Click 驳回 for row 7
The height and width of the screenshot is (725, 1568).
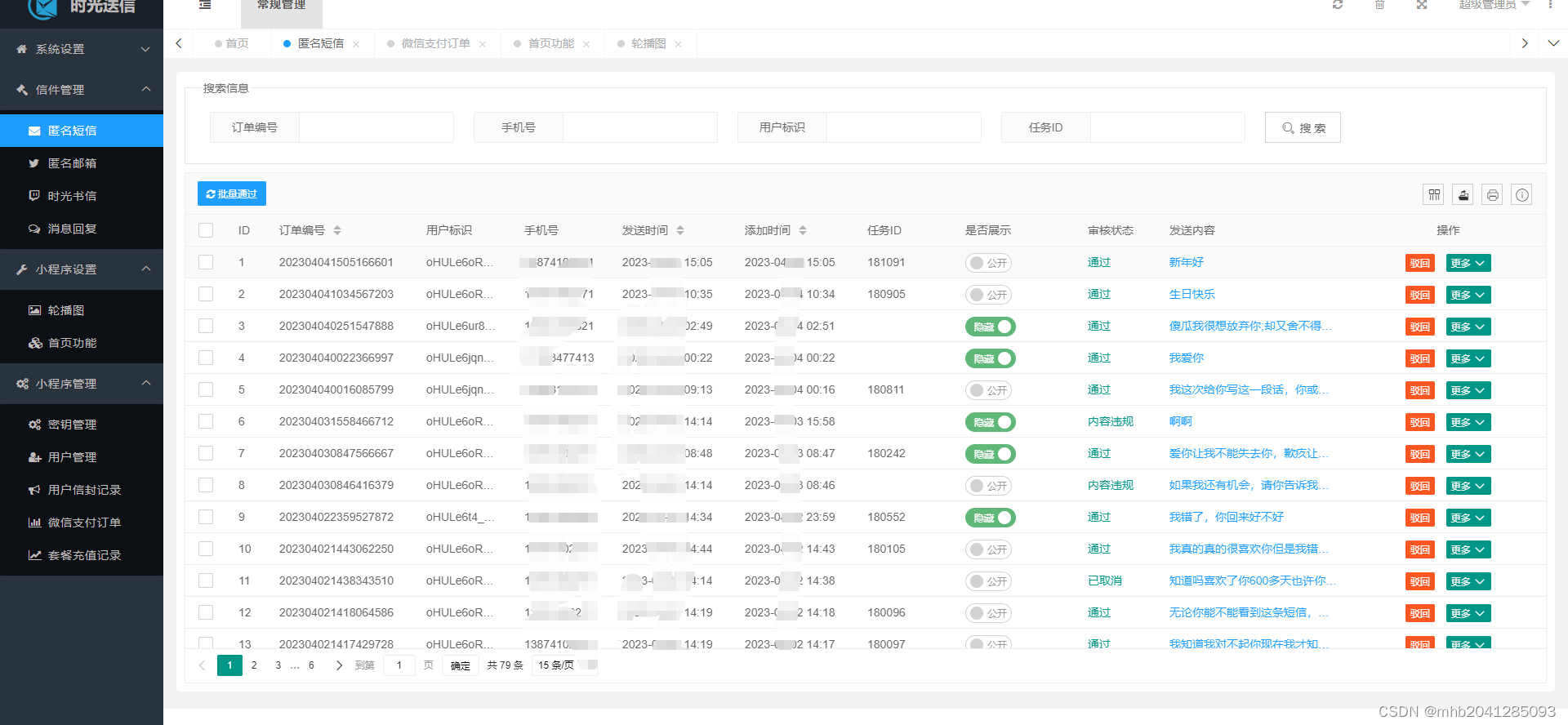[1419, 454]
